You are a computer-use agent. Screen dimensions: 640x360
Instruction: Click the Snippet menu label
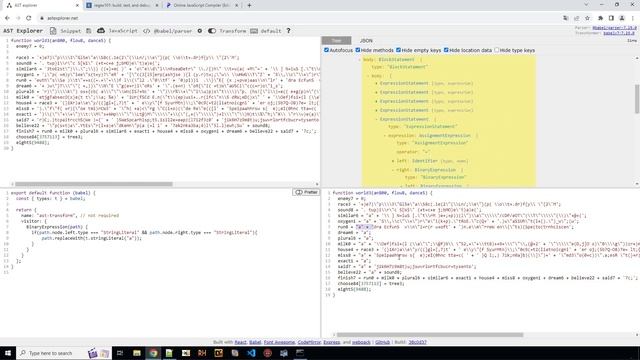(x=71, y=31)
